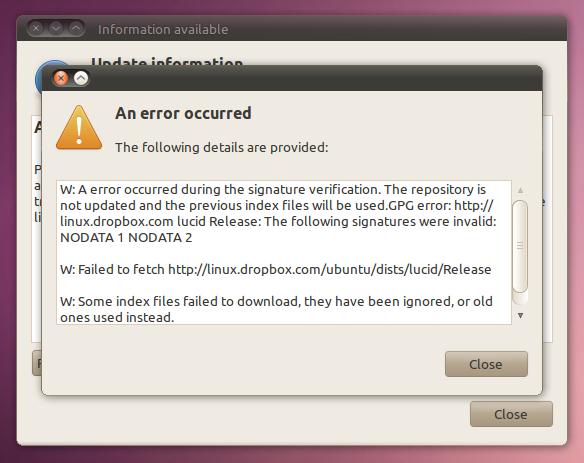Click Close button in the error dialog
This screenshot has width=584, height=463.
pyautogui.click(x=486, y=364)
